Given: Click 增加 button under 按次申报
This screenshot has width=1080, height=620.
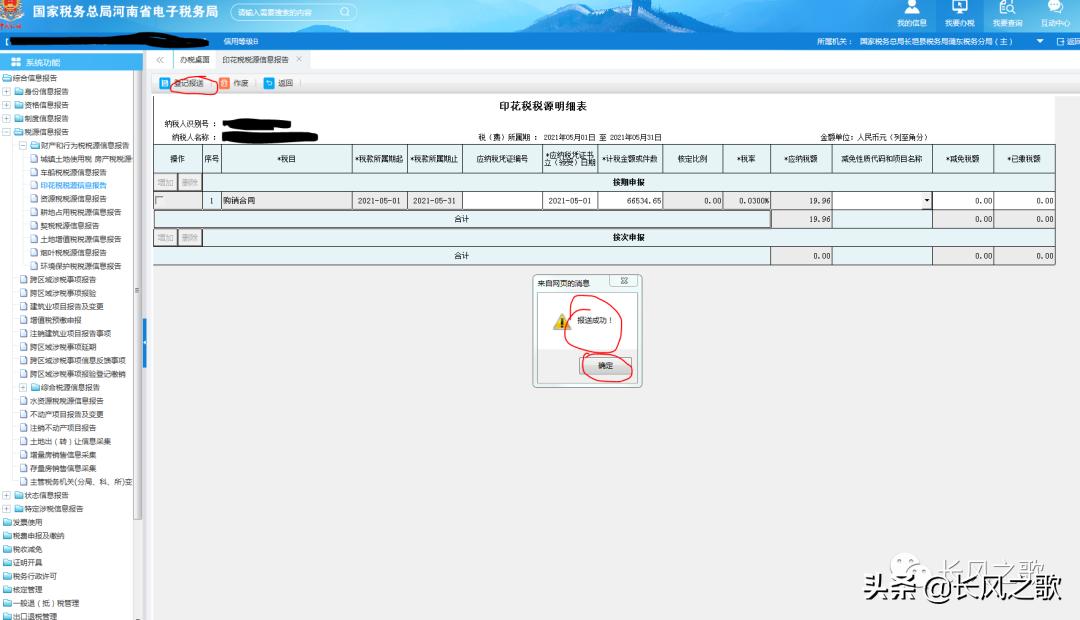Looking at the screenshot, I should coord(165,238).
